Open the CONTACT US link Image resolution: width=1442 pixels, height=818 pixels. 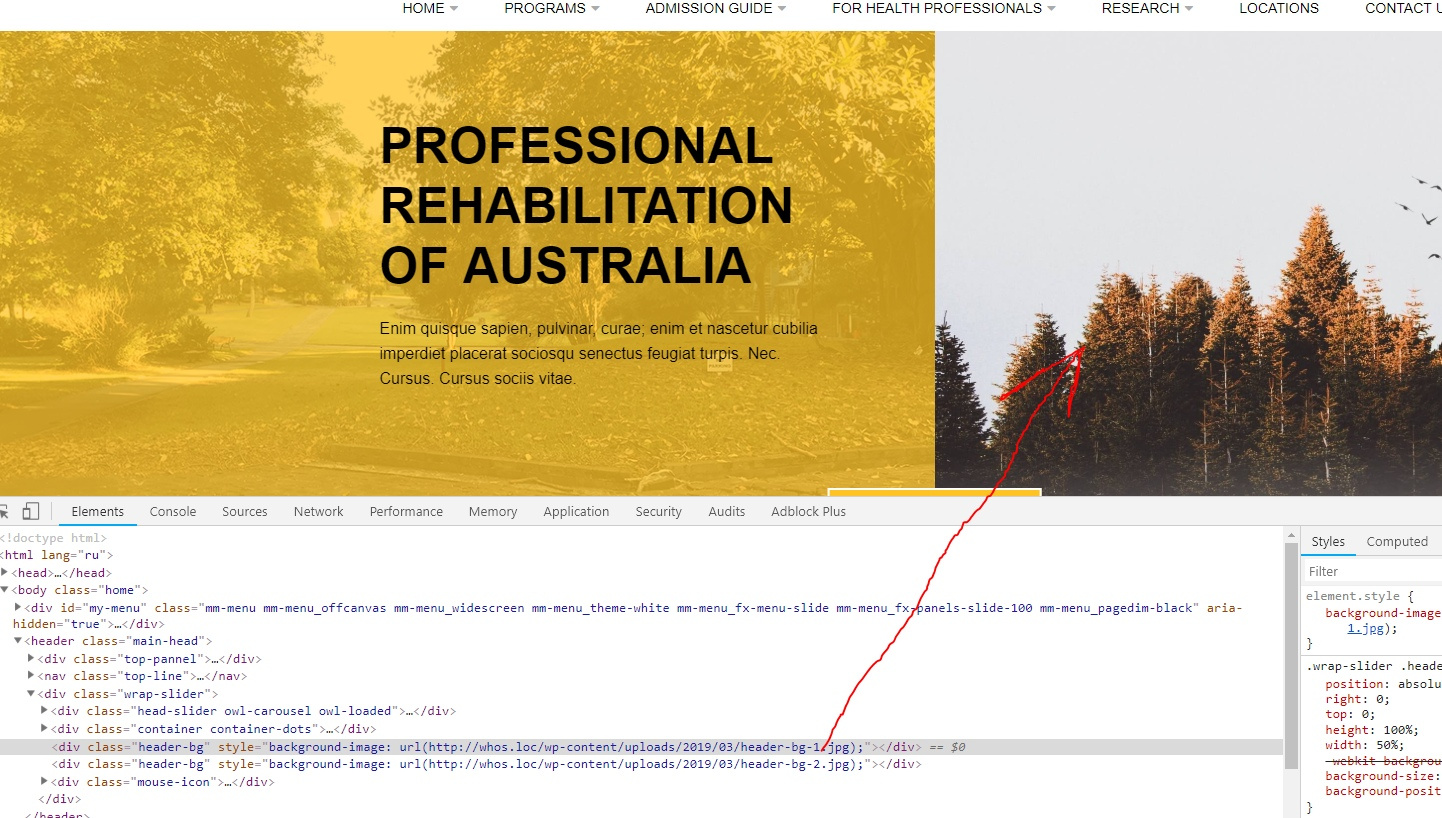1403,8
